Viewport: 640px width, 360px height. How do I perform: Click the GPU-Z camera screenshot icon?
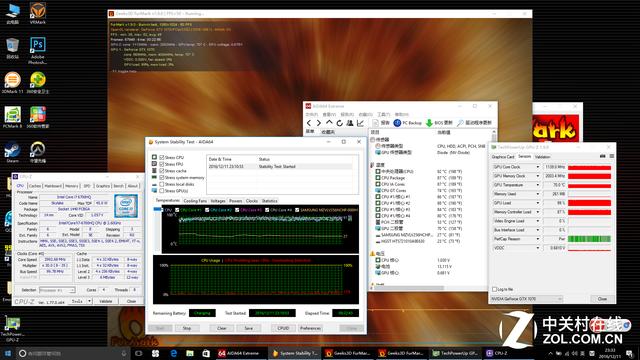tap(602, 156)
